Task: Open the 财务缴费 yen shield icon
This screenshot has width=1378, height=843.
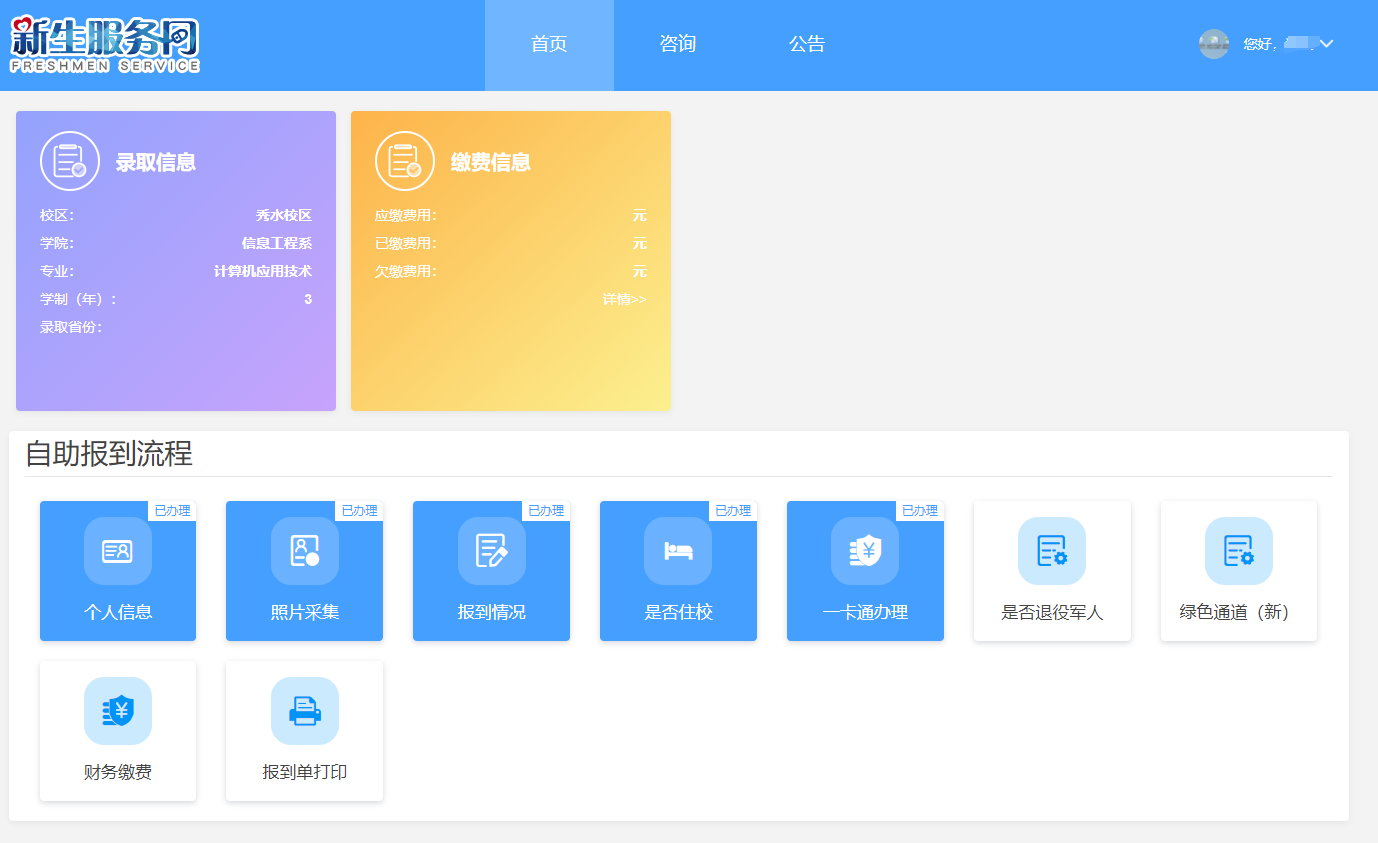Action: tap(118, 711)
